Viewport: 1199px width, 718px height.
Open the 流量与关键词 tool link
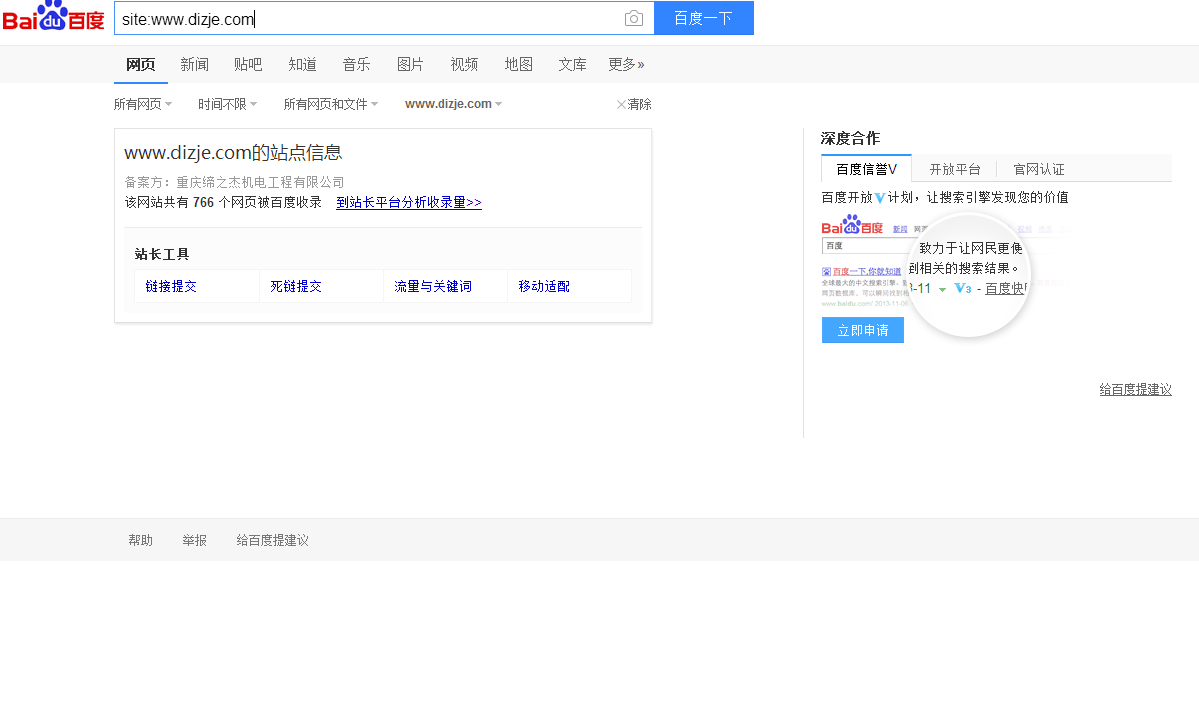pyautogui.click(x=433, y=286)
